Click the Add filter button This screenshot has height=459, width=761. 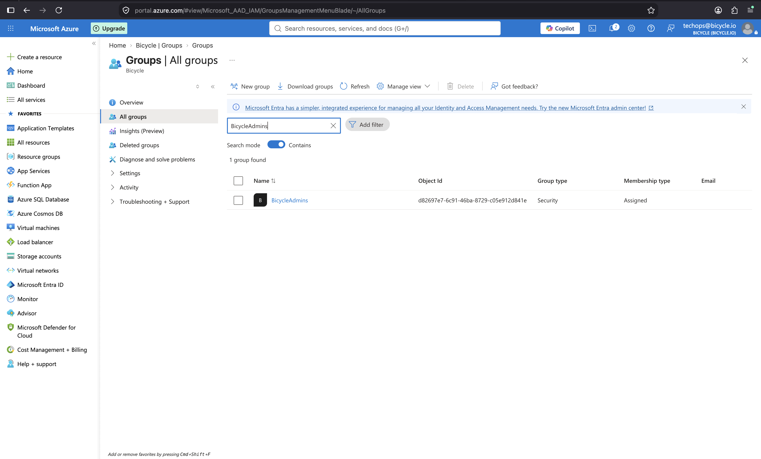tap(367, 125)
